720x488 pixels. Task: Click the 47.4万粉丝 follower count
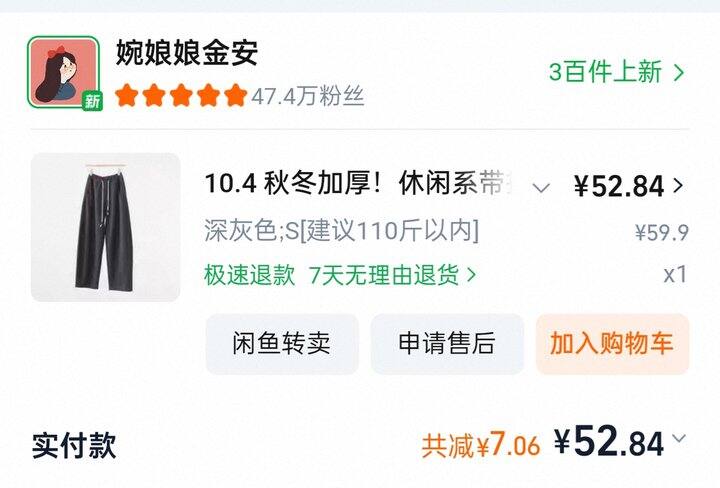[x=308, y=96]
